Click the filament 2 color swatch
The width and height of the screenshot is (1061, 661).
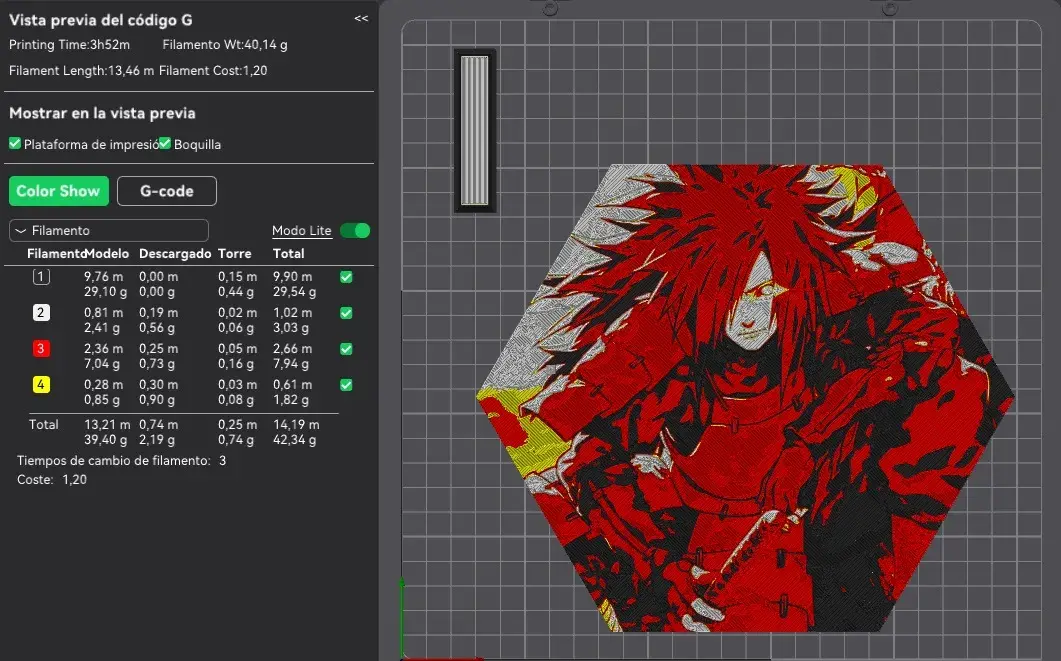(40, 312)
